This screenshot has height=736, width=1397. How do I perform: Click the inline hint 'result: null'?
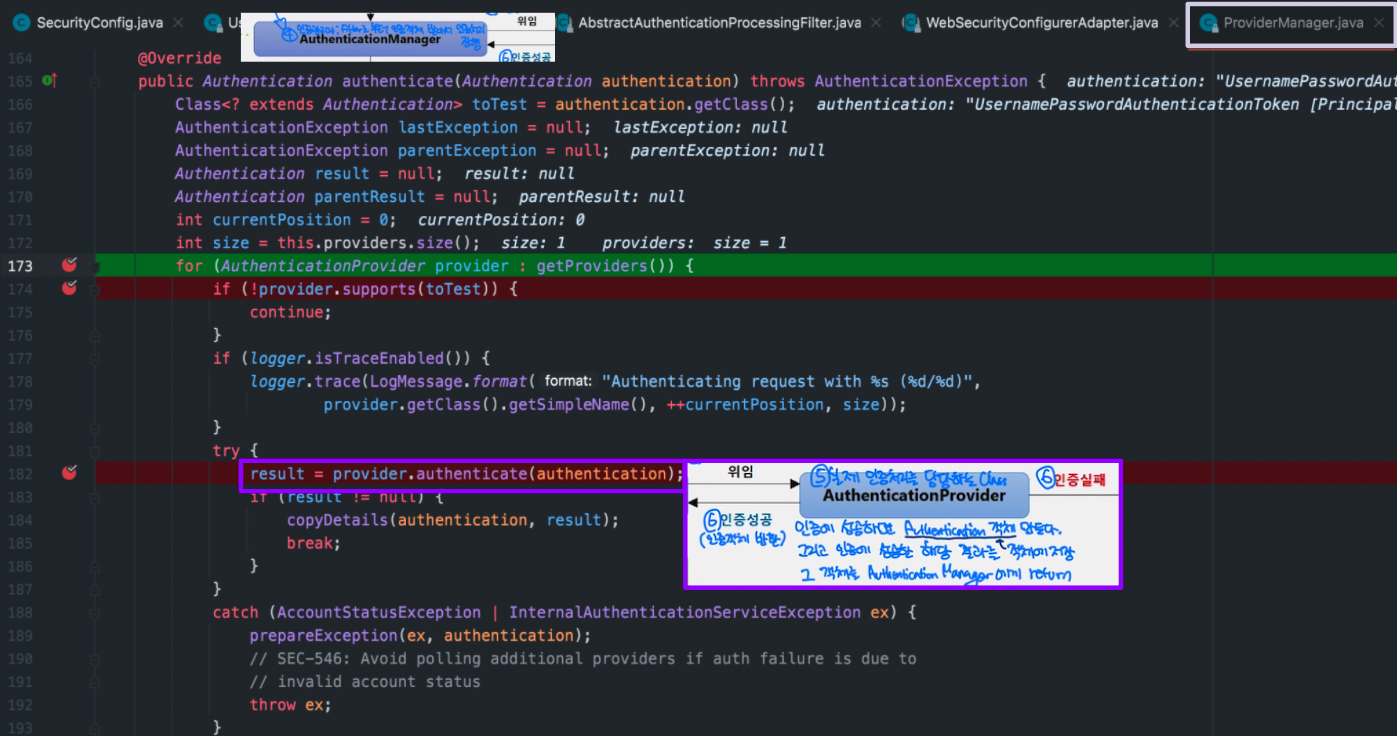[x=520, y=173]
